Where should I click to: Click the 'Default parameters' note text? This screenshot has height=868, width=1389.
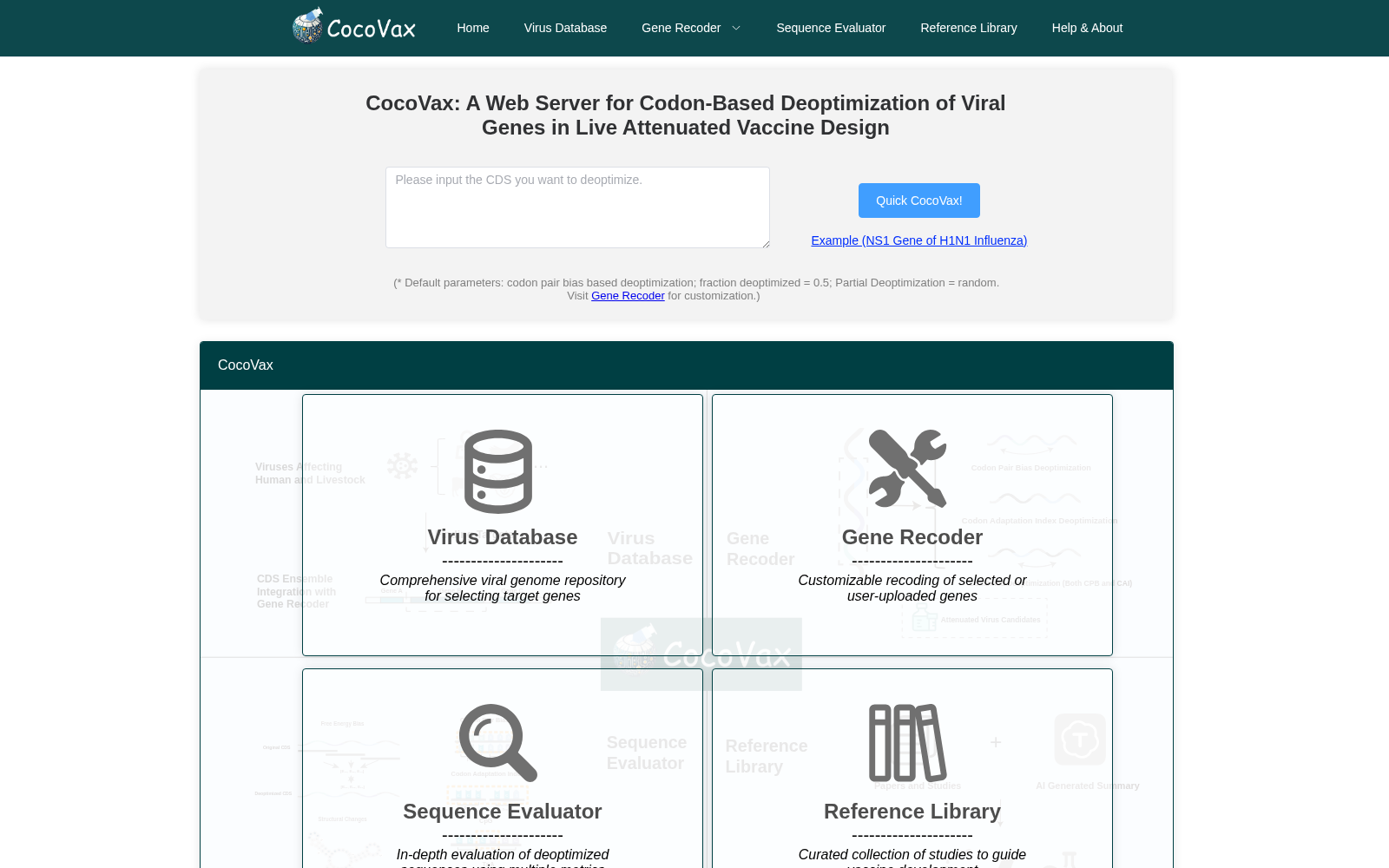pos(696,289)
